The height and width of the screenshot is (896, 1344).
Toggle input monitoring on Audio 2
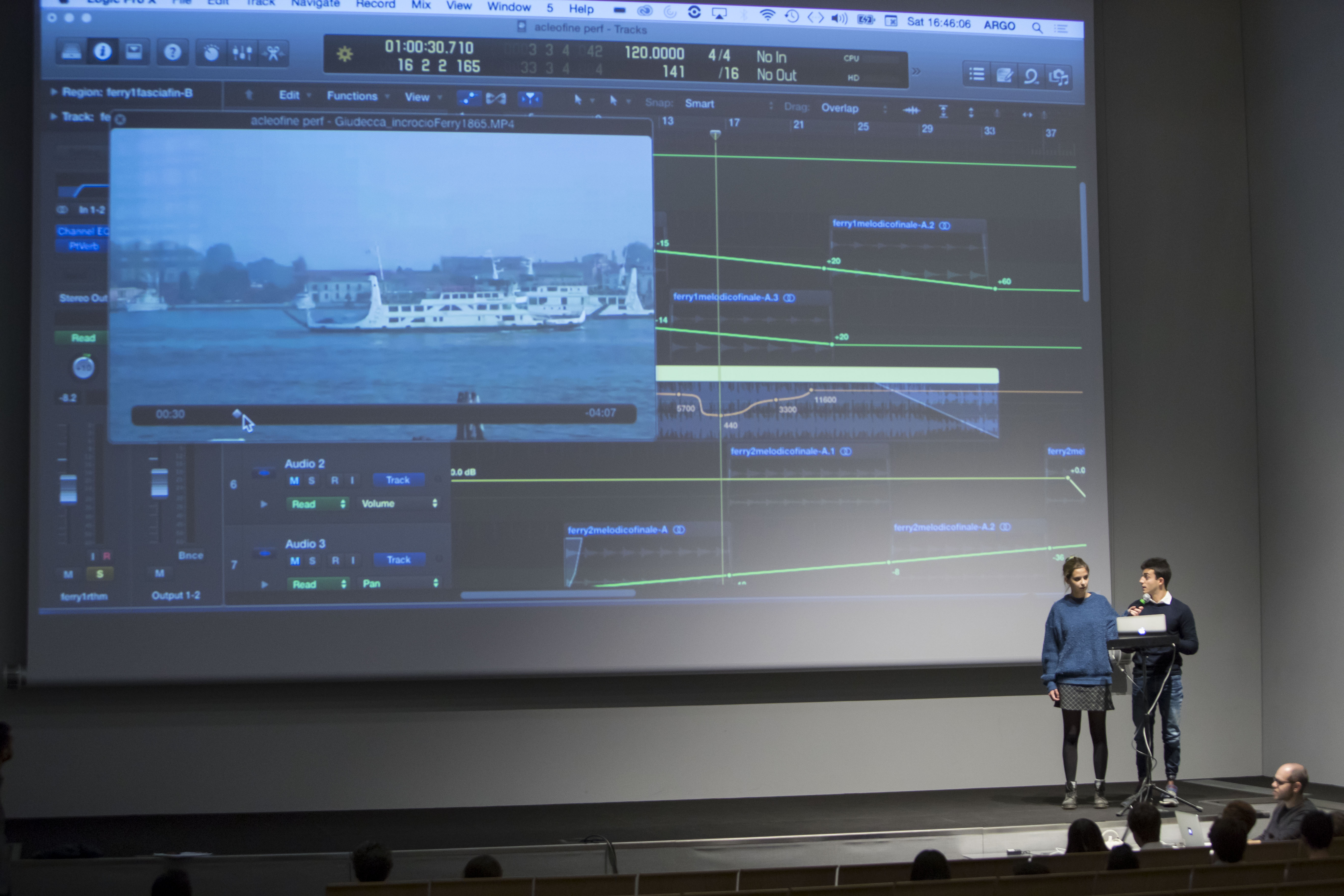pyautogui.click(x=352, y=481)
